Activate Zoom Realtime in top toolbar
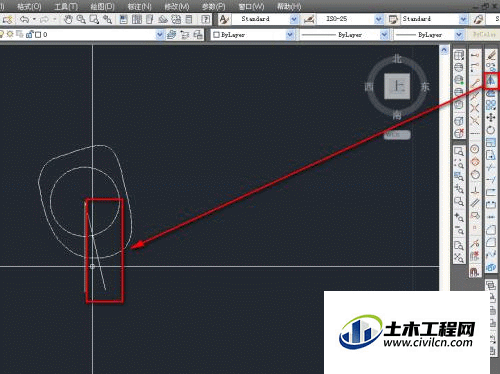This screenshot has width=500, height=374. point(81,19)
